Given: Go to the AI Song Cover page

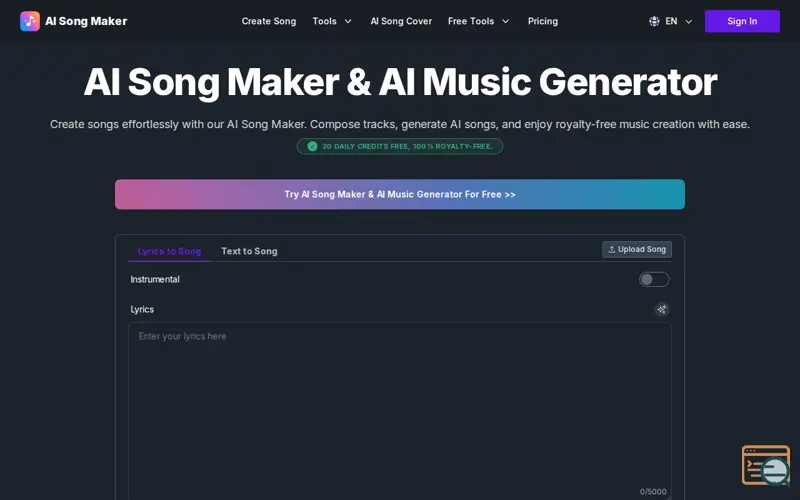Looking at the screenshot, I should pos(401,21).
